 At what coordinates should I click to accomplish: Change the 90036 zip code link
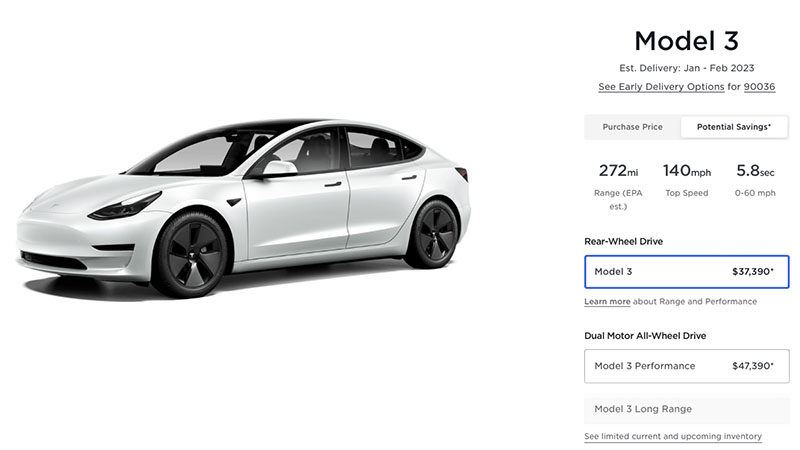pos(759,87)
